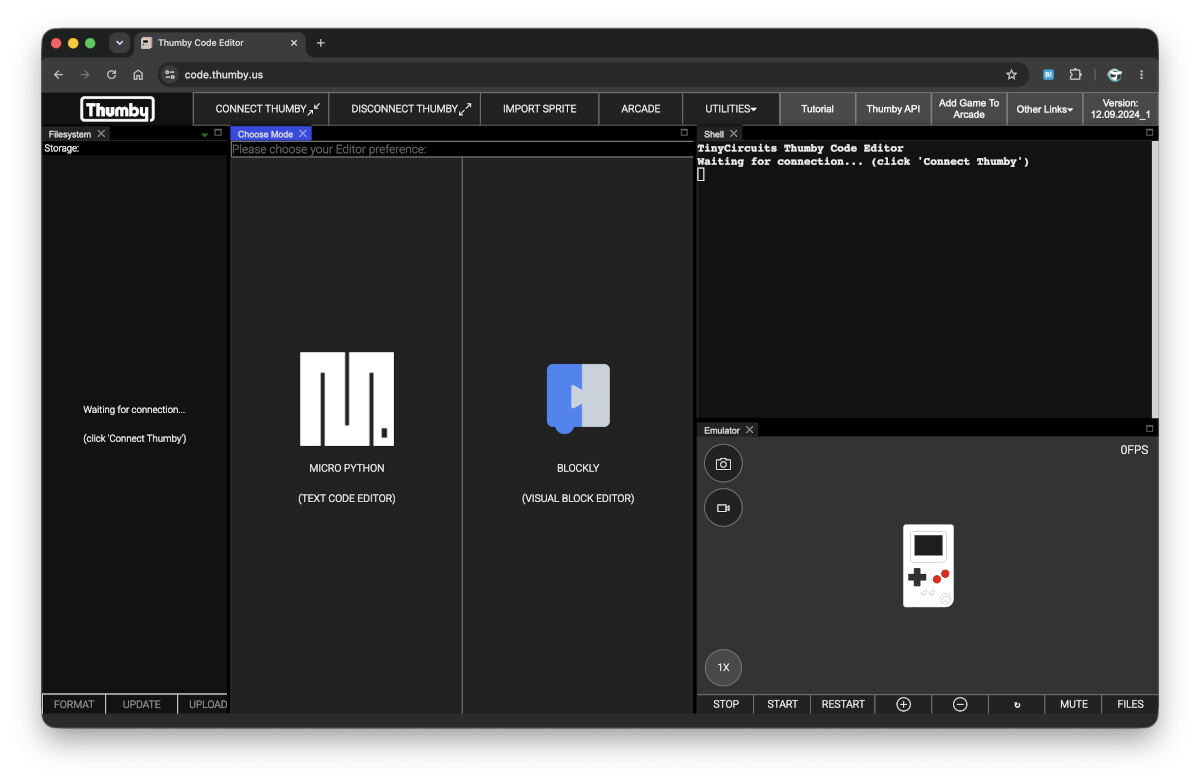The width and height of the screenshot is (1200, 783).
Task: Open Import Sprite
Action: tap(540, 109)
